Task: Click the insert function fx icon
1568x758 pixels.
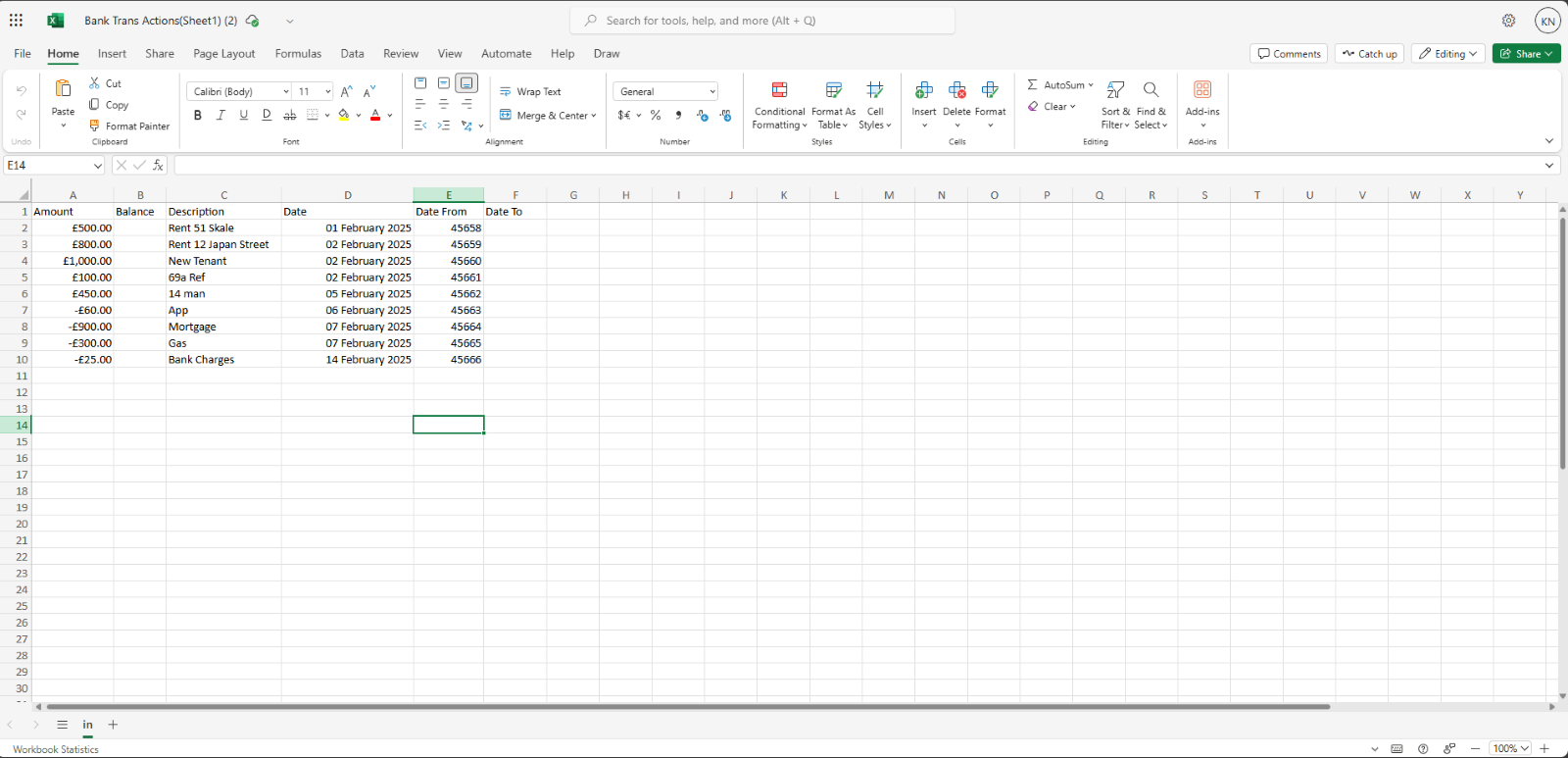Action: [x=158, y=166]
